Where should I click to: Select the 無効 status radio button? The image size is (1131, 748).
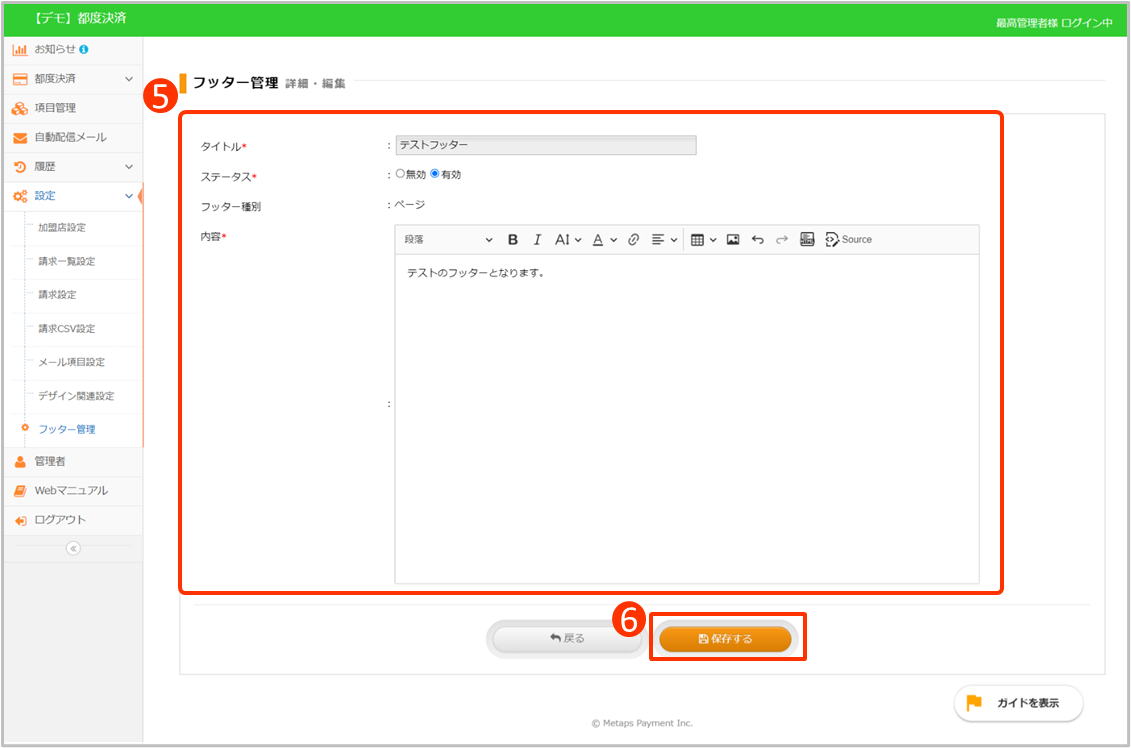point(400,174)
